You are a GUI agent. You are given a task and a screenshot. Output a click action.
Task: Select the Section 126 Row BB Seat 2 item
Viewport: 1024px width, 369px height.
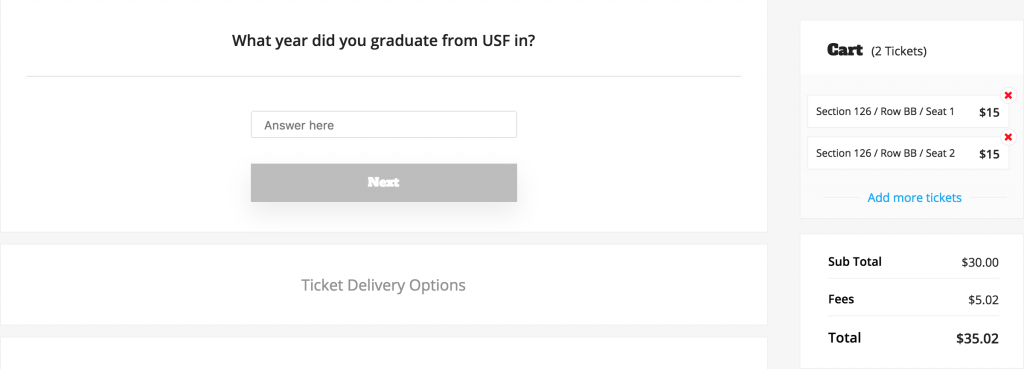point(908,153)
